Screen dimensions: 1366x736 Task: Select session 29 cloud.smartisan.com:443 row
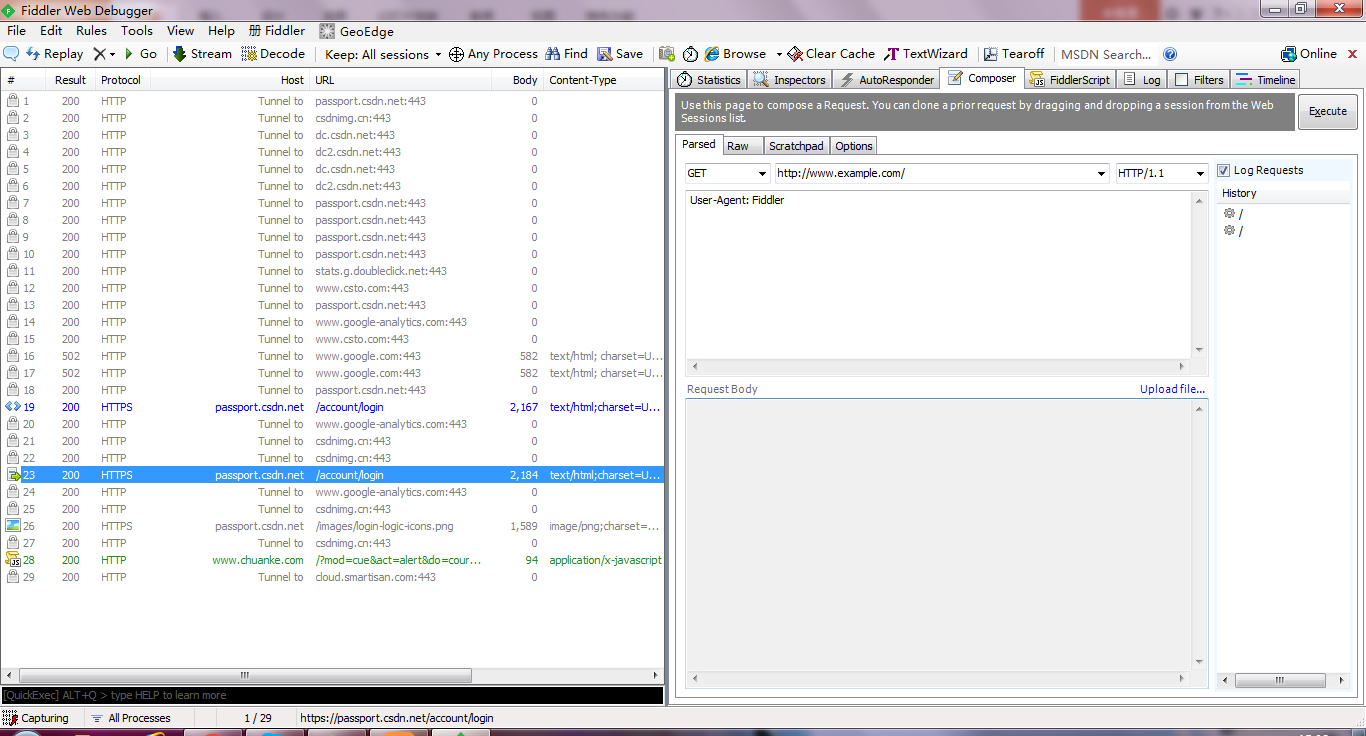[x=332, y=577]
